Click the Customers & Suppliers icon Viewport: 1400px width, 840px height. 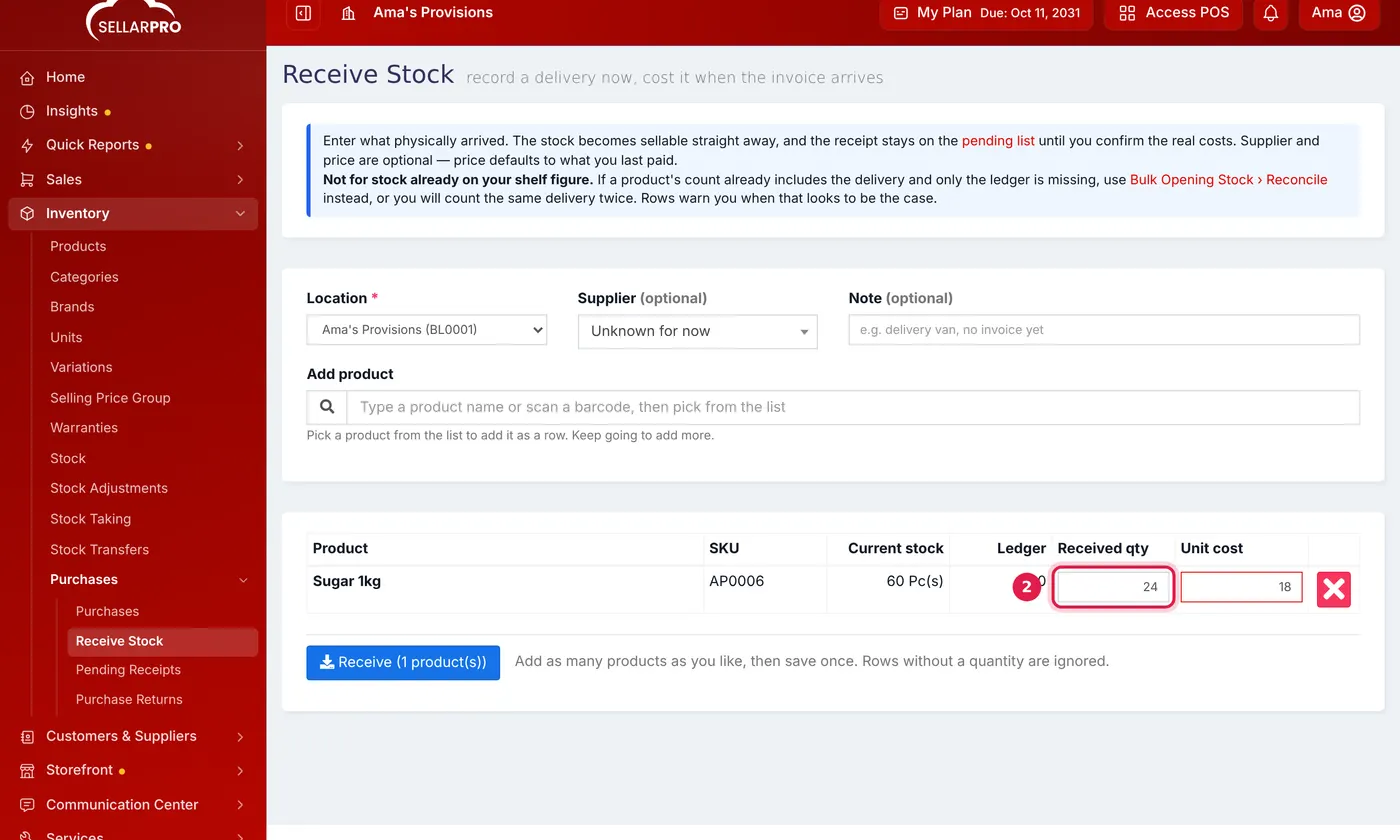coord(27,736)
